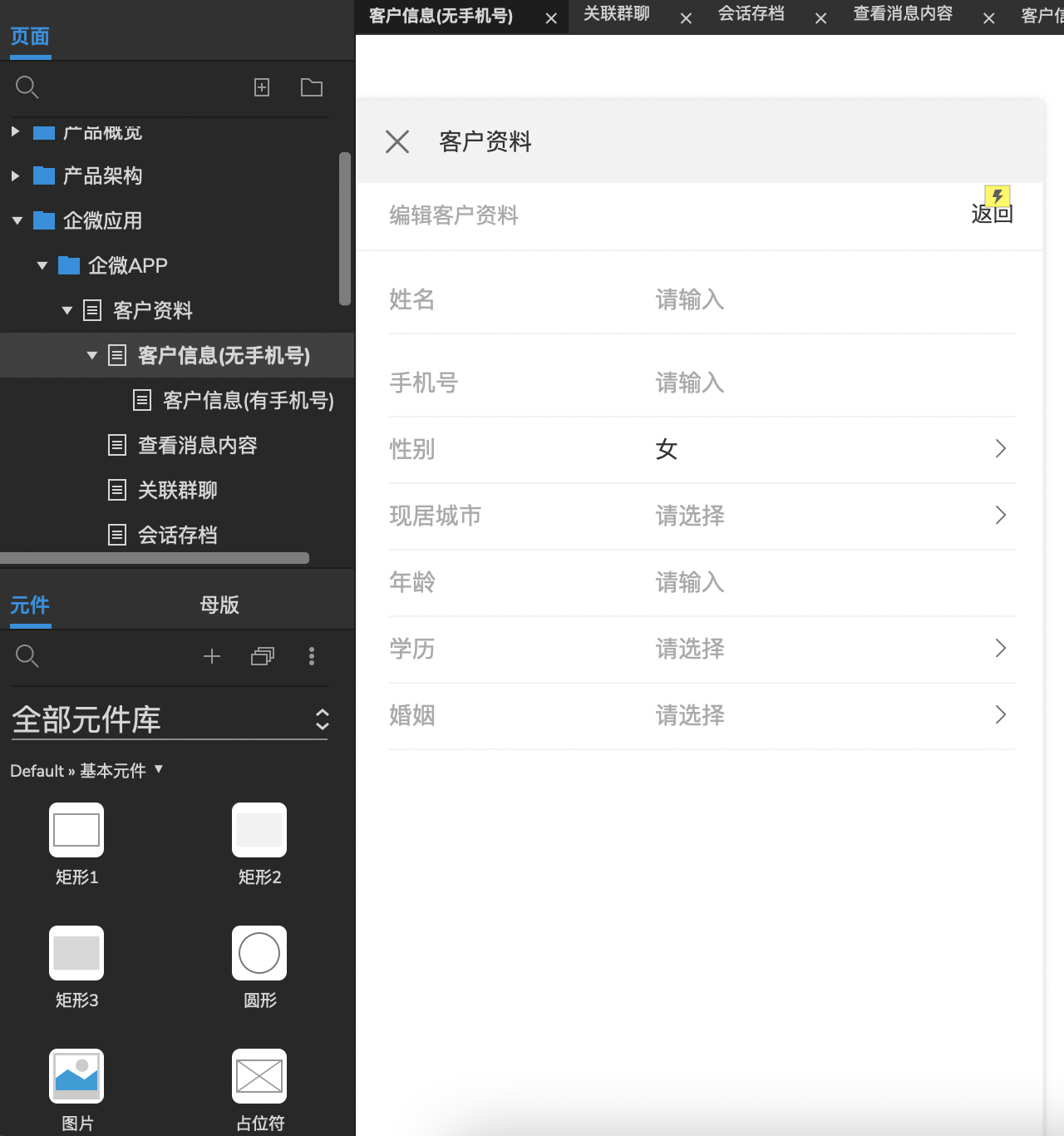The image size is (1064, 1136).
Task: Click the 企微应用 folder icon
Action: (44, 220)
